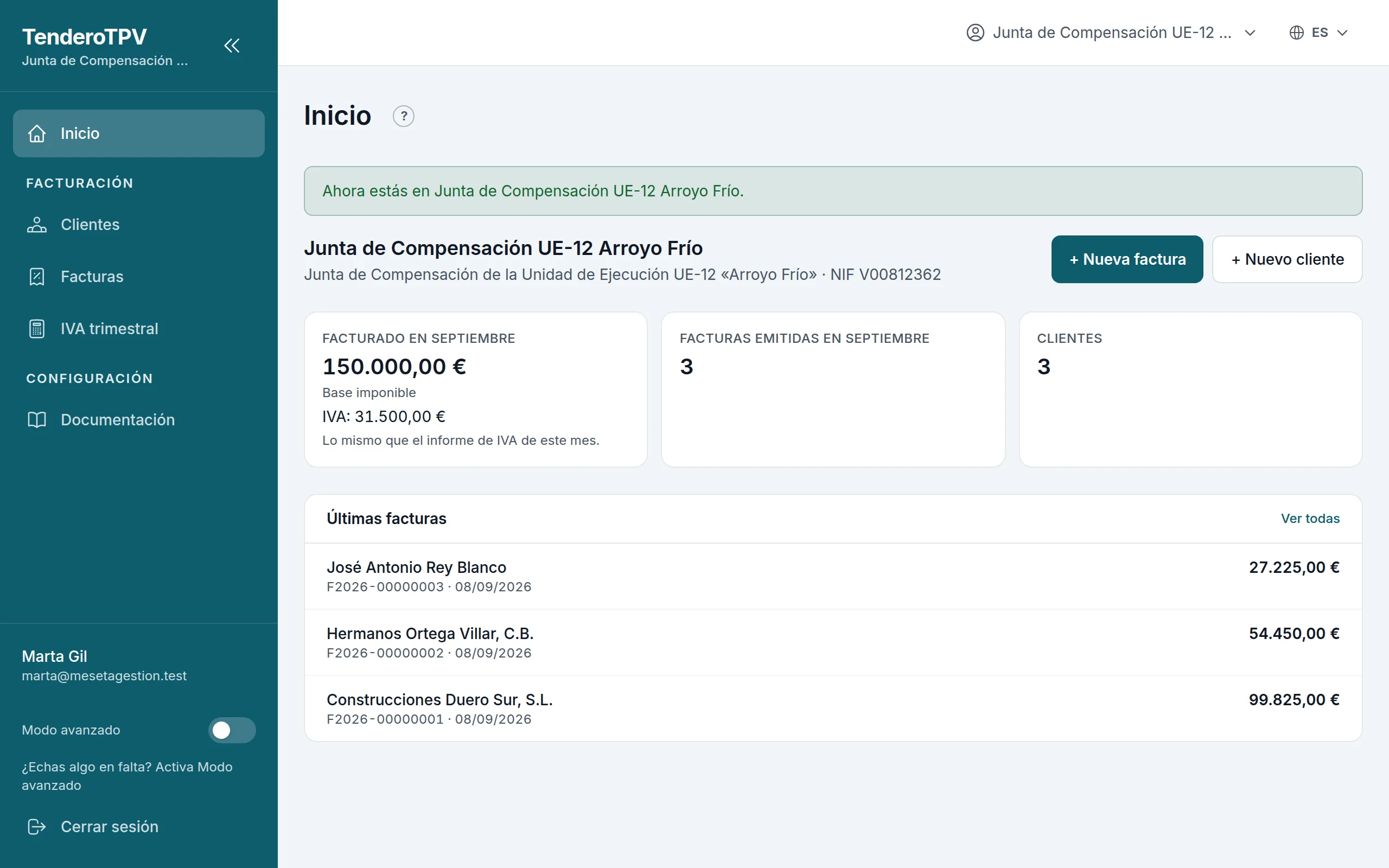Click the + Nueva factura button
The width and height of the screenshot is (1389, 868).
point(1127,259)
